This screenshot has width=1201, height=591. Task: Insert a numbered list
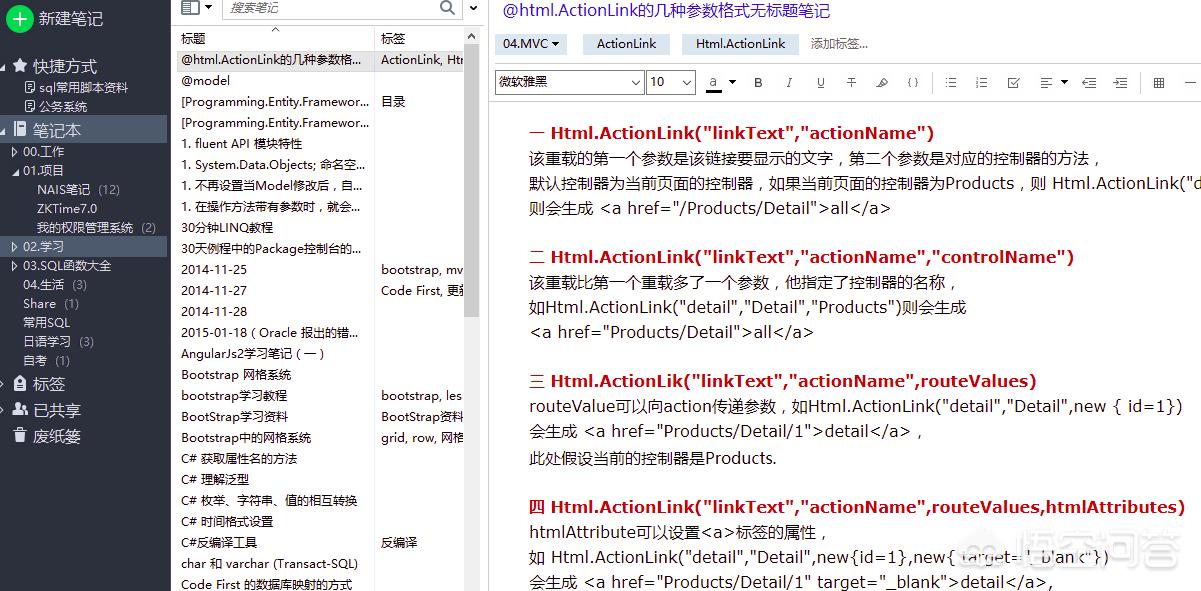982,83
